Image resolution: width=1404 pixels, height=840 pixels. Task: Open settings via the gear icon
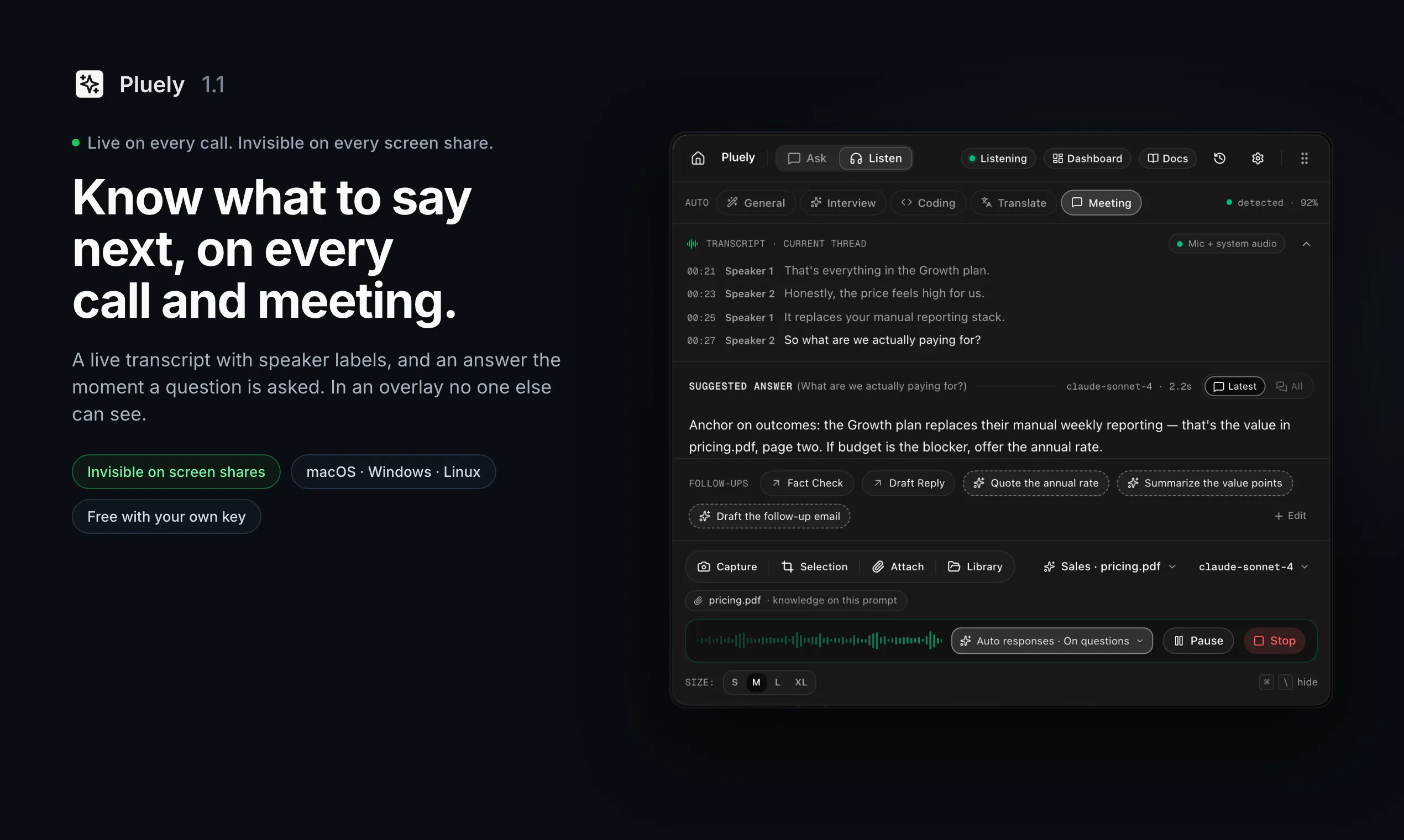(1258, 159)
